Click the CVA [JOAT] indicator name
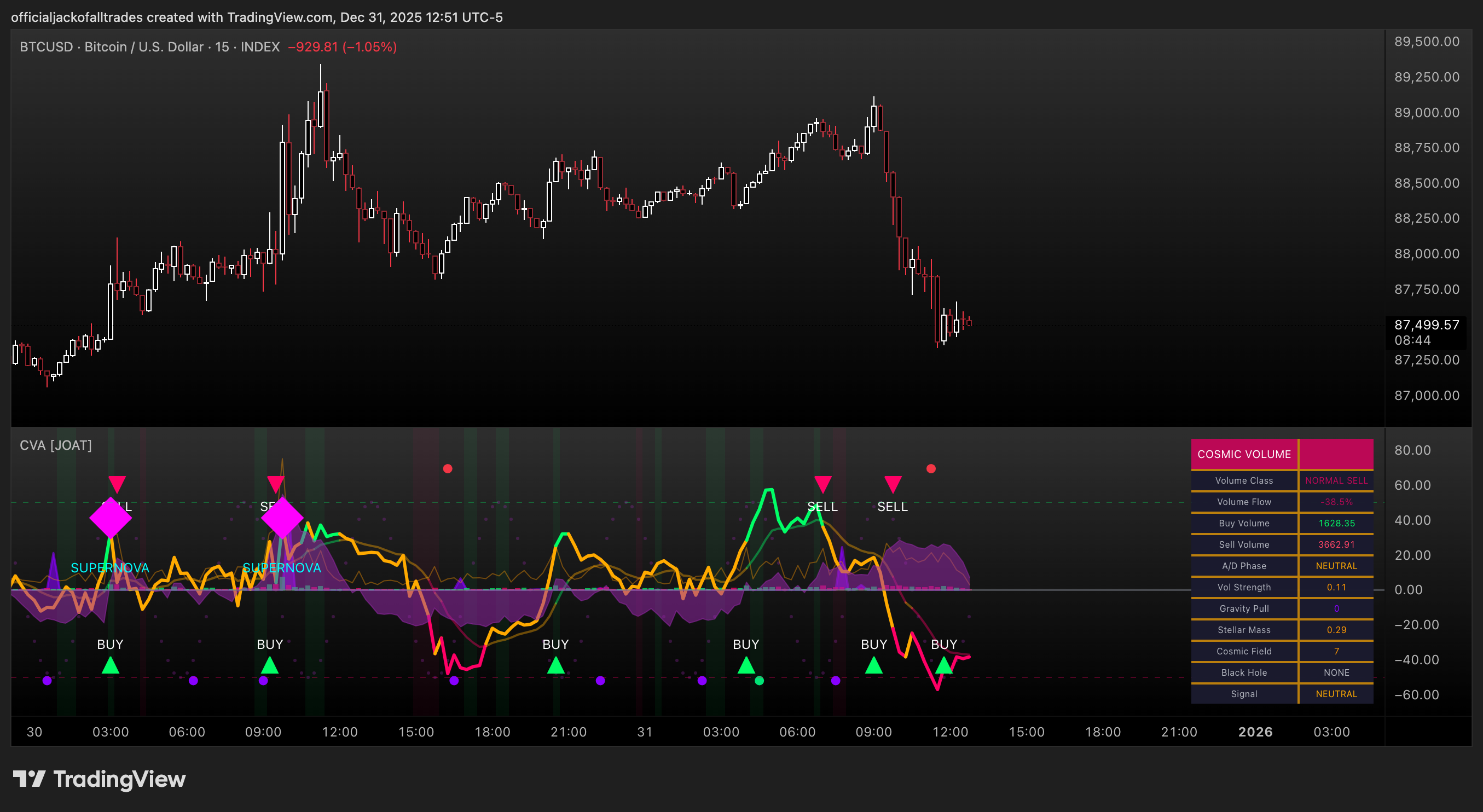The width and height of the screenshot is (1483, 812). point(56,445)
